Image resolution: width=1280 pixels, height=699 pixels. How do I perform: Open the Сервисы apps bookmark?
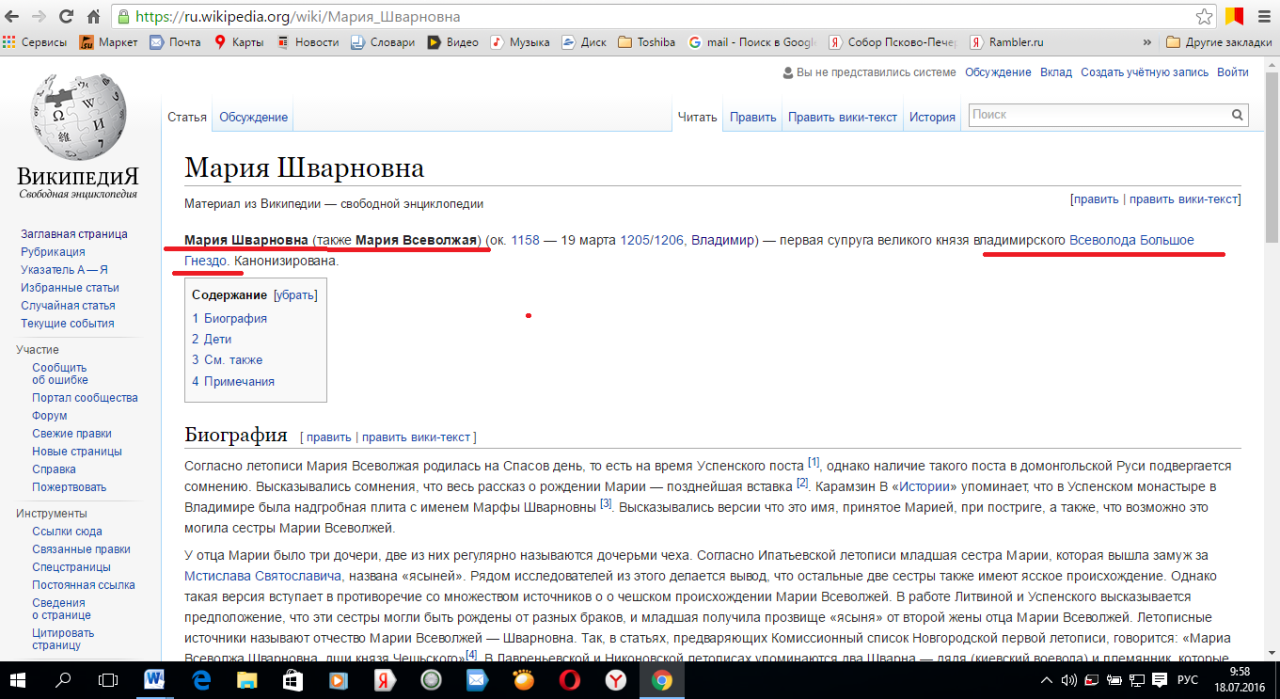tap(35, 42)
